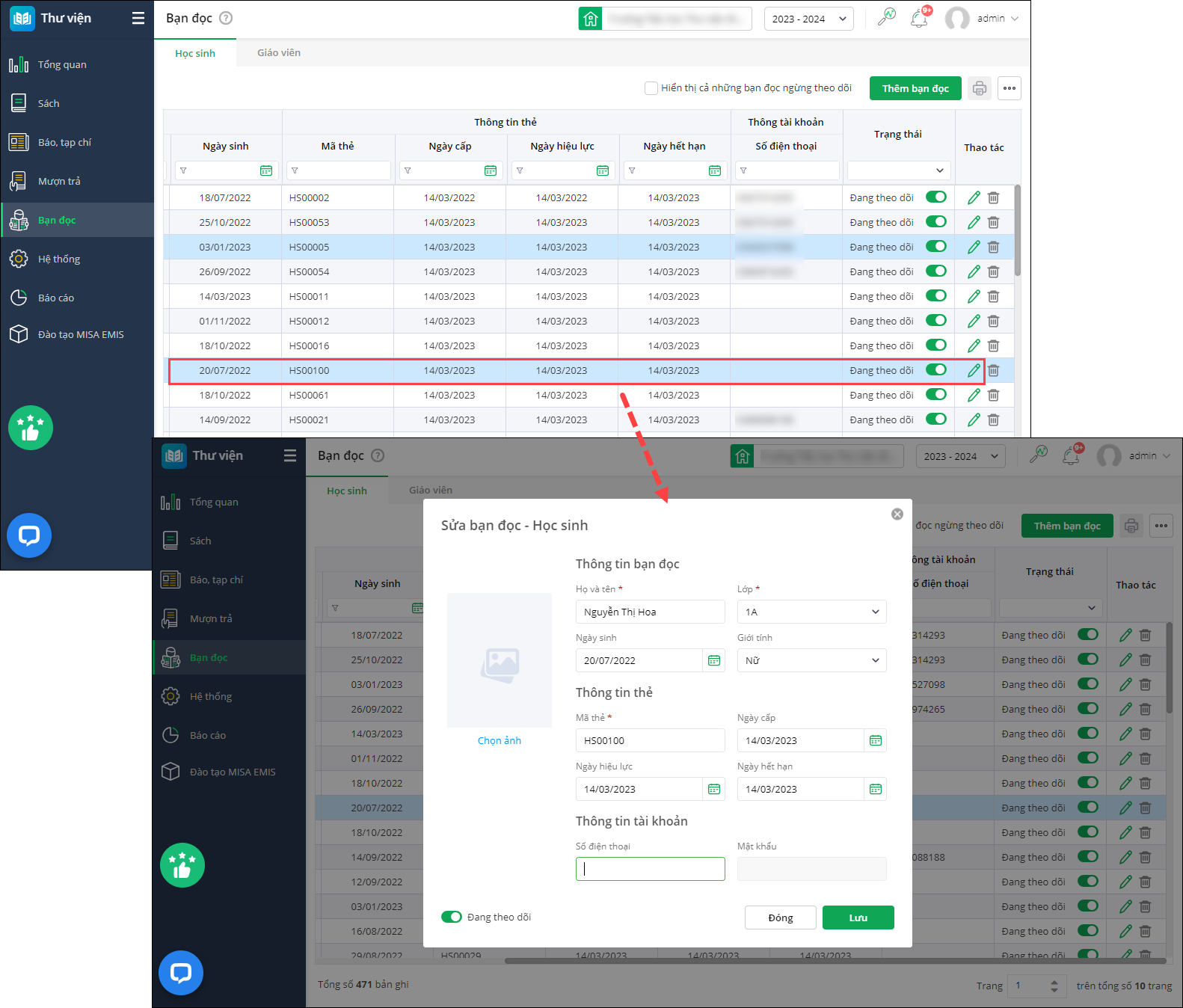The image size is (1183, 1008).
Task: Click the Lưu button in the edit dialog
Action: (858, 918)
